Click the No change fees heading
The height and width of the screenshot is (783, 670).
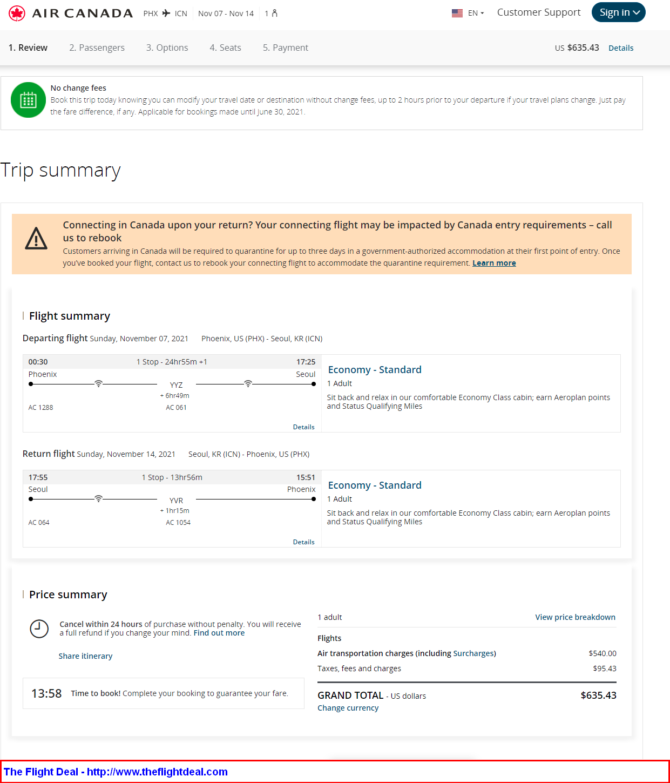point(78,88)
